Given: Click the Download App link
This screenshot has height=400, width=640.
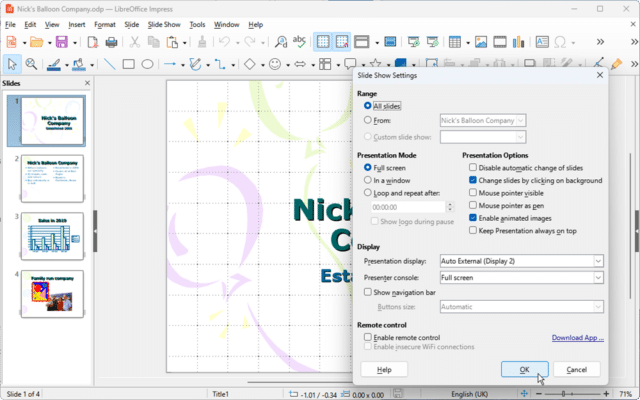Looking at the screenshot, I should [x=577, y=338].
